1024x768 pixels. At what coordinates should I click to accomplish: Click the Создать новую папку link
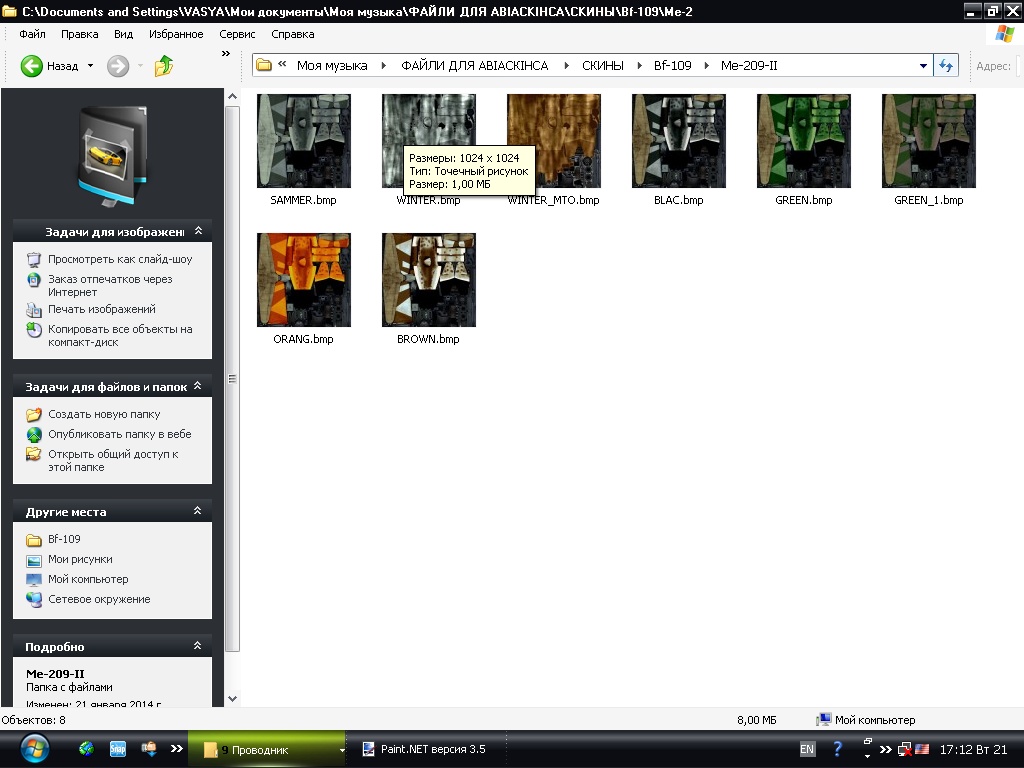[104, 414]
